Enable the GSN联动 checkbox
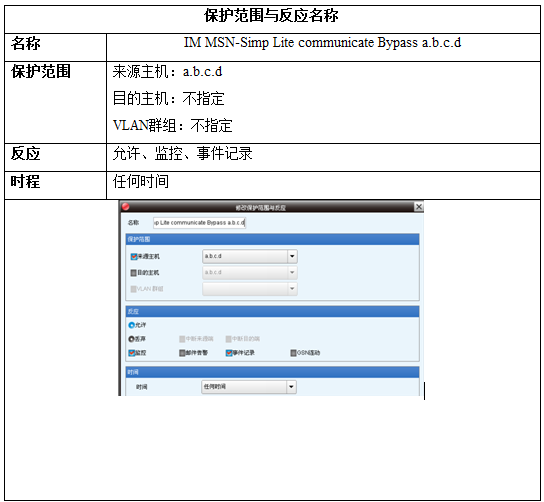 tap(294, 353)
